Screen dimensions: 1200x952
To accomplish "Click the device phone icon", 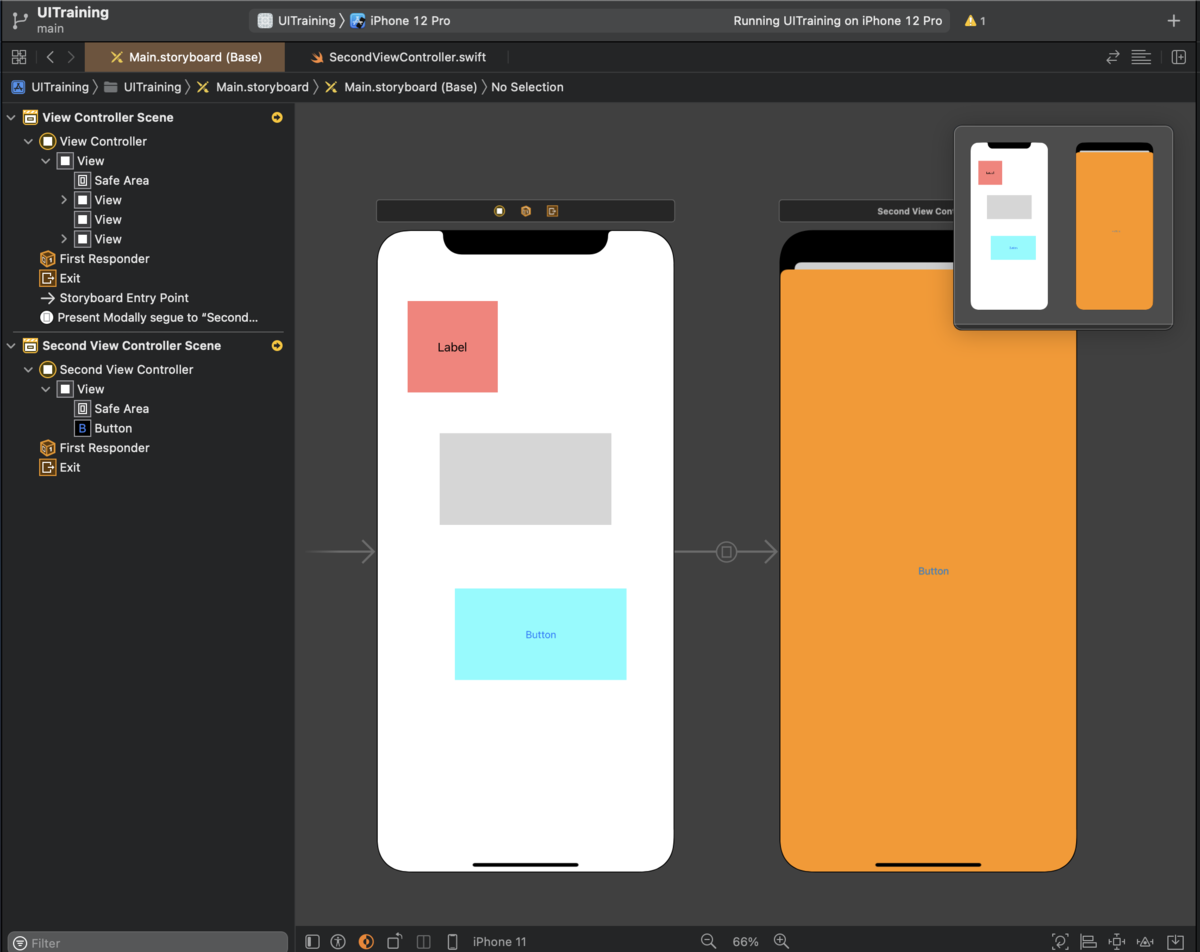I will (452, 941).
